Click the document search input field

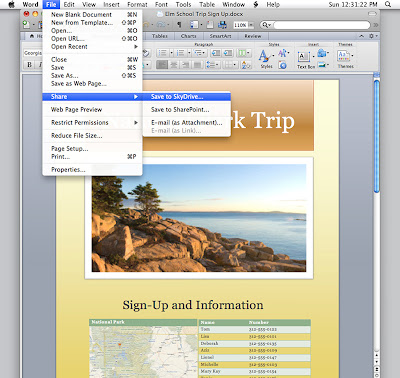coord(322,25)
